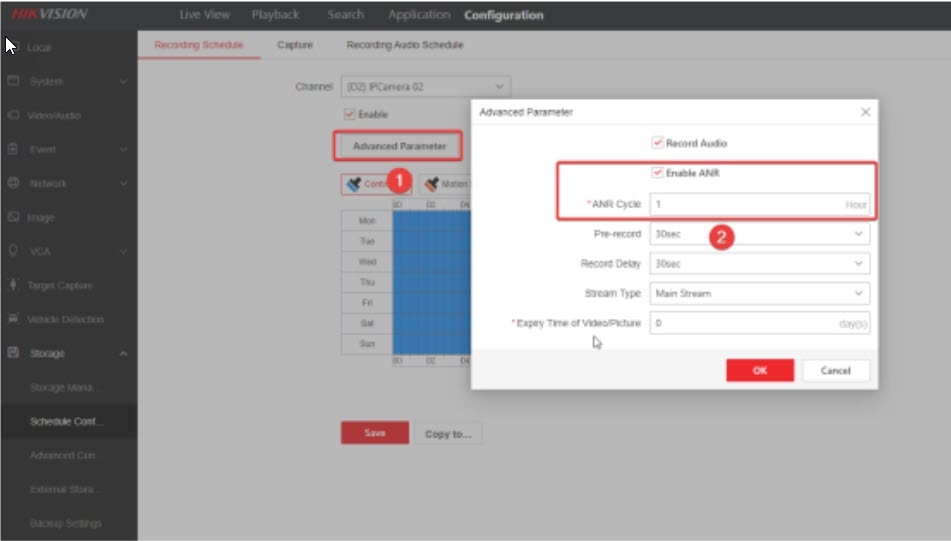Uncheck the Record Audio checkbox
The width and height of the screenshot is (951, 541).
657,143
